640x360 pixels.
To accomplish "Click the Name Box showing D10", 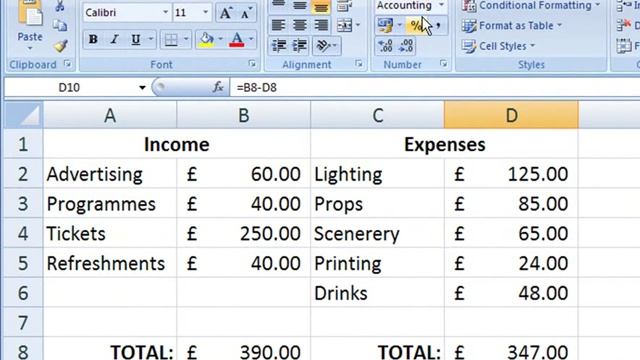I will pyautogui.click(x=69, y=87).
